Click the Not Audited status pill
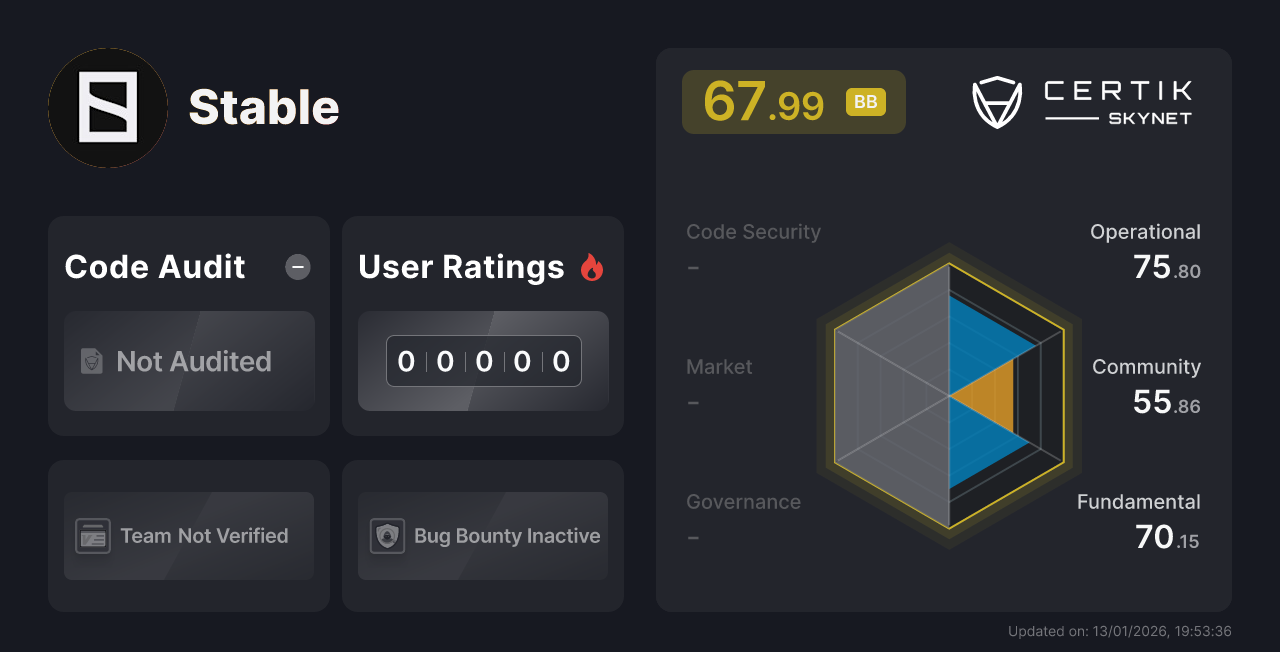1280x652 pixels. point(189,362)
